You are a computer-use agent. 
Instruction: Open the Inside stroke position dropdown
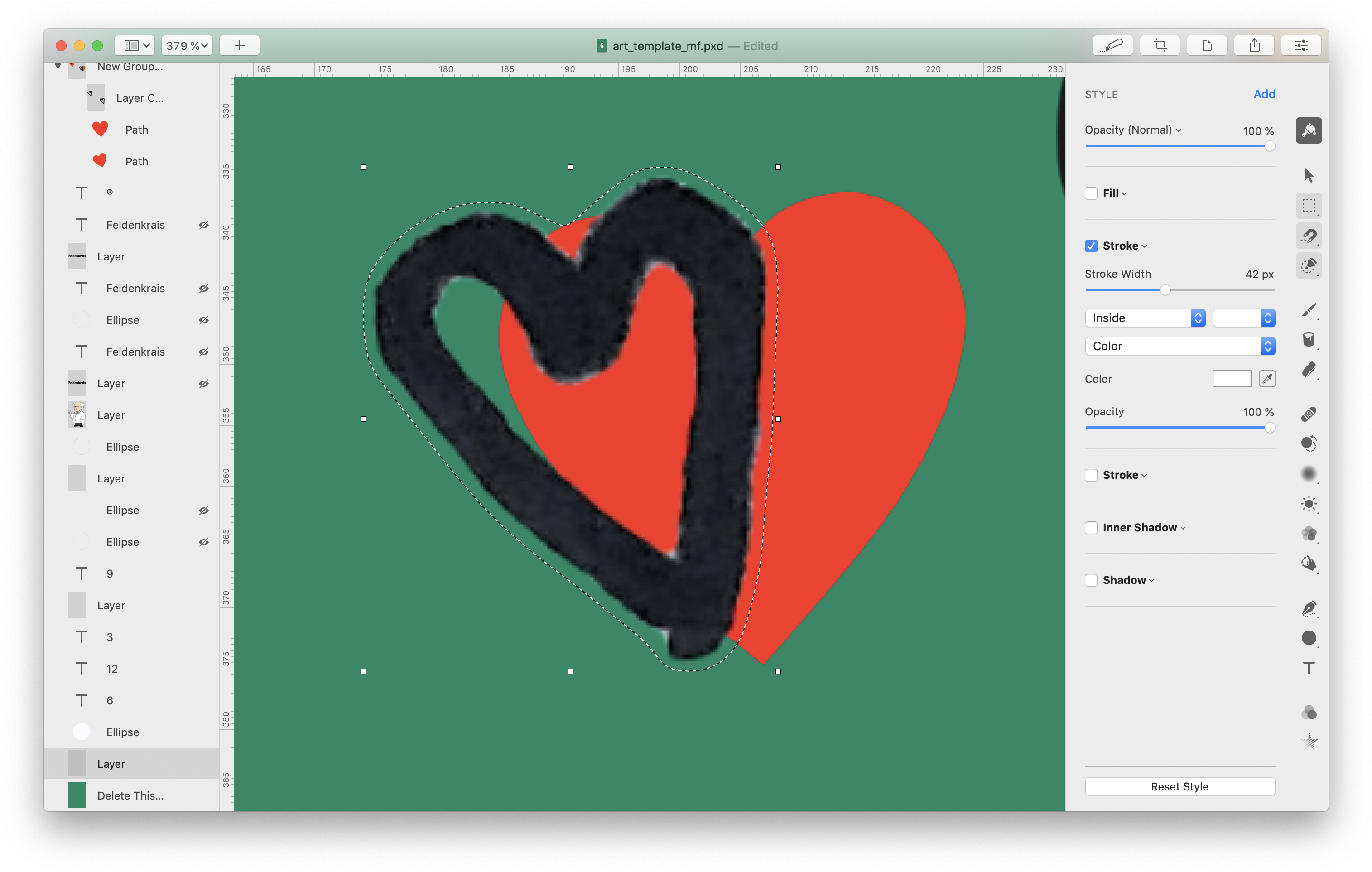pyautogui.click(x=1145, y=318)
